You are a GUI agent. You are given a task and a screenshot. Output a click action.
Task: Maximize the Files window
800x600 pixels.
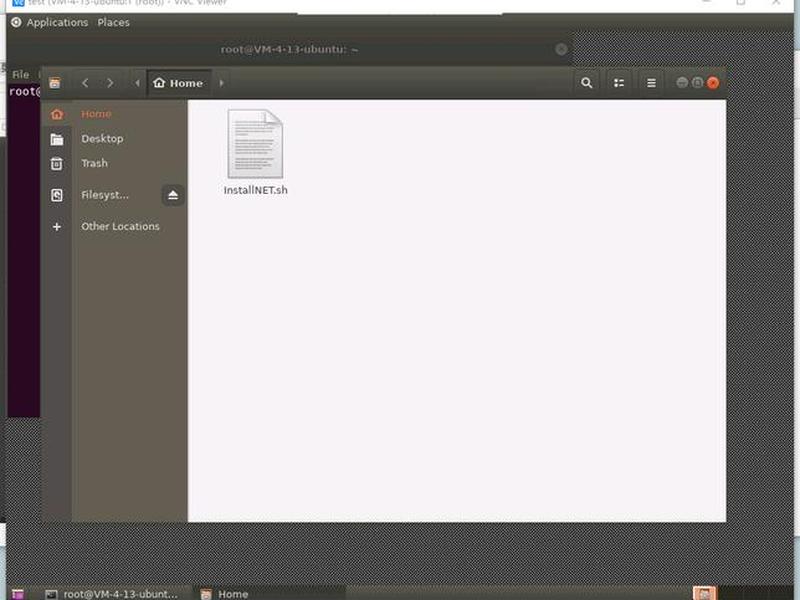click(697, 83)
